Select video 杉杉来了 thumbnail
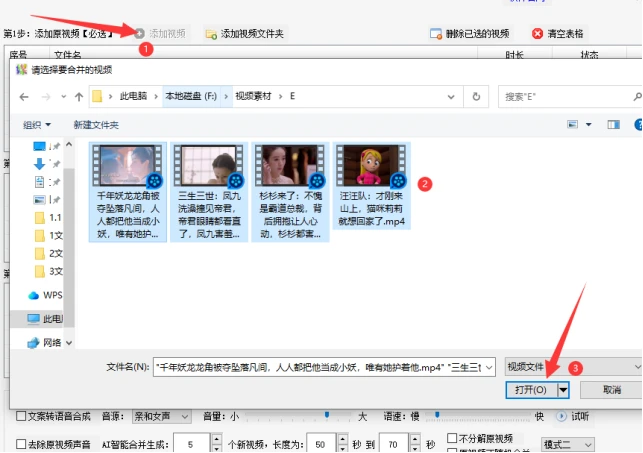Image resolution: width=643 pixels, height=453 pixels. (x=290, y=192)
